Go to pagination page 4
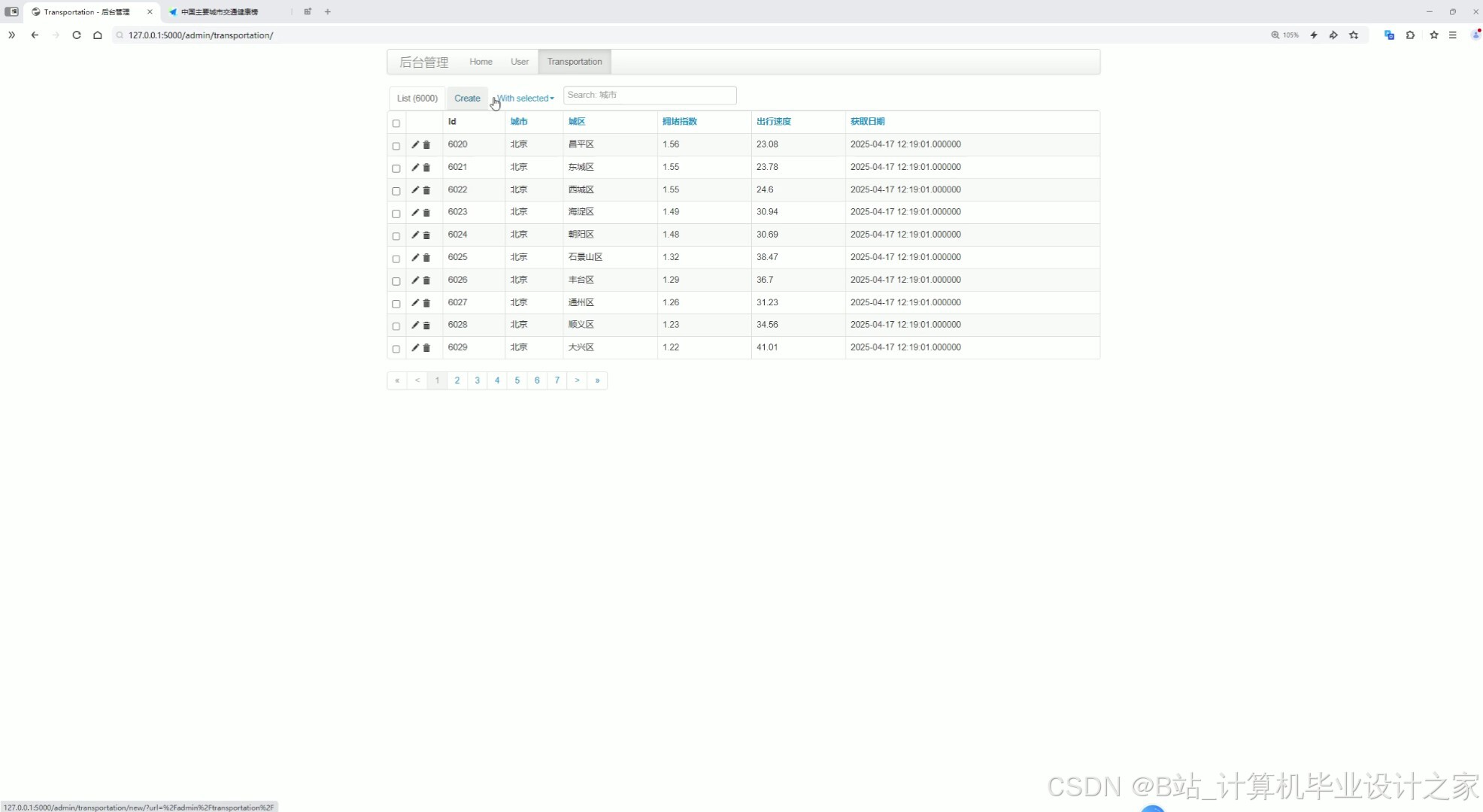Screen dimensions: 1483x812 (497, 380)
